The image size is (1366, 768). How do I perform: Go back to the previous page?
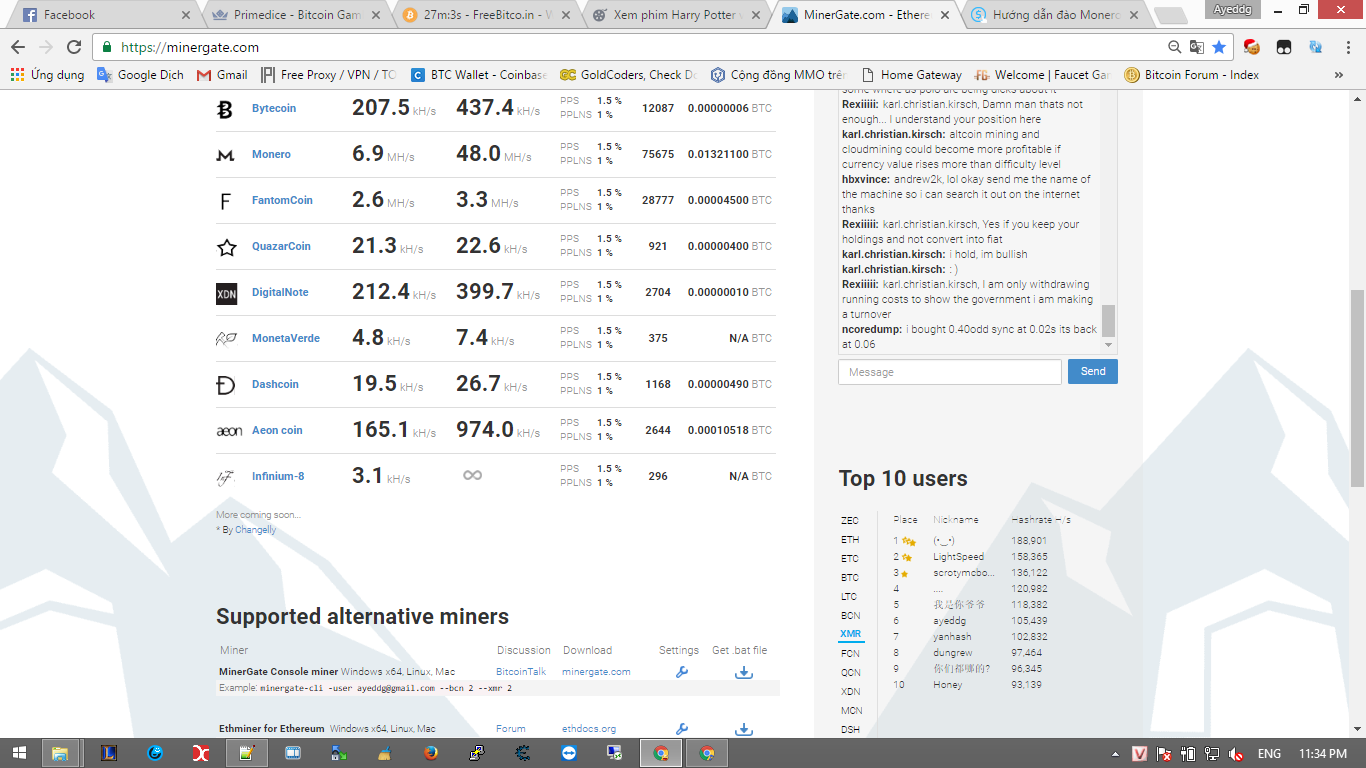pyautogui.click(x=18, y=47)
